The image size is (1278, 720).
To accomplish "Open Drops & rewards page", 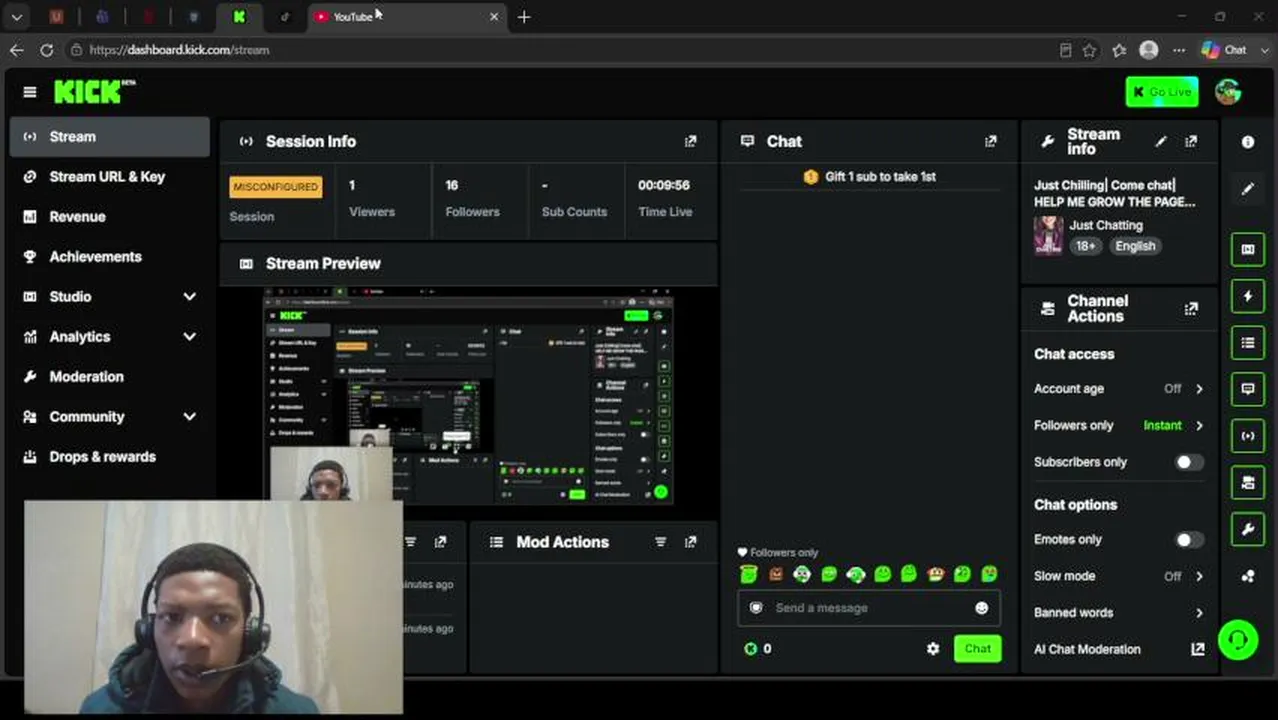I will (110, 457).
